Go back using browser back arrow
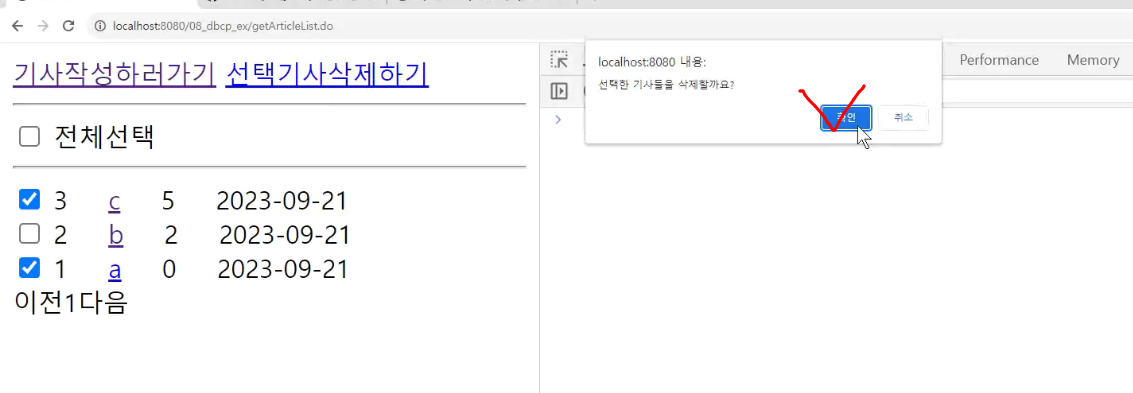Image resolution: width=1133 pixels, height=393 pixels. coord(18,27)
